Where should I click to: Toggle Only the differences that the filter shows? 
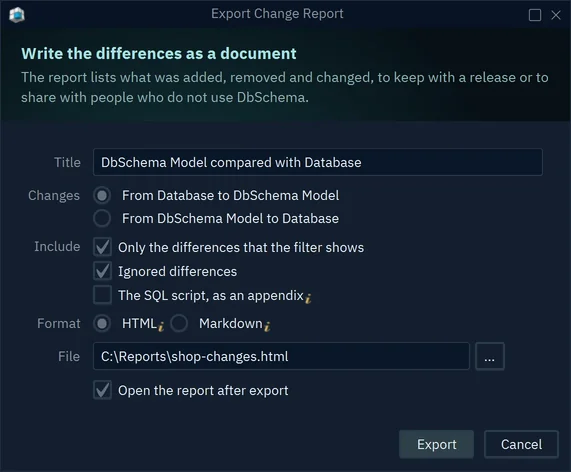pos(102,247)
